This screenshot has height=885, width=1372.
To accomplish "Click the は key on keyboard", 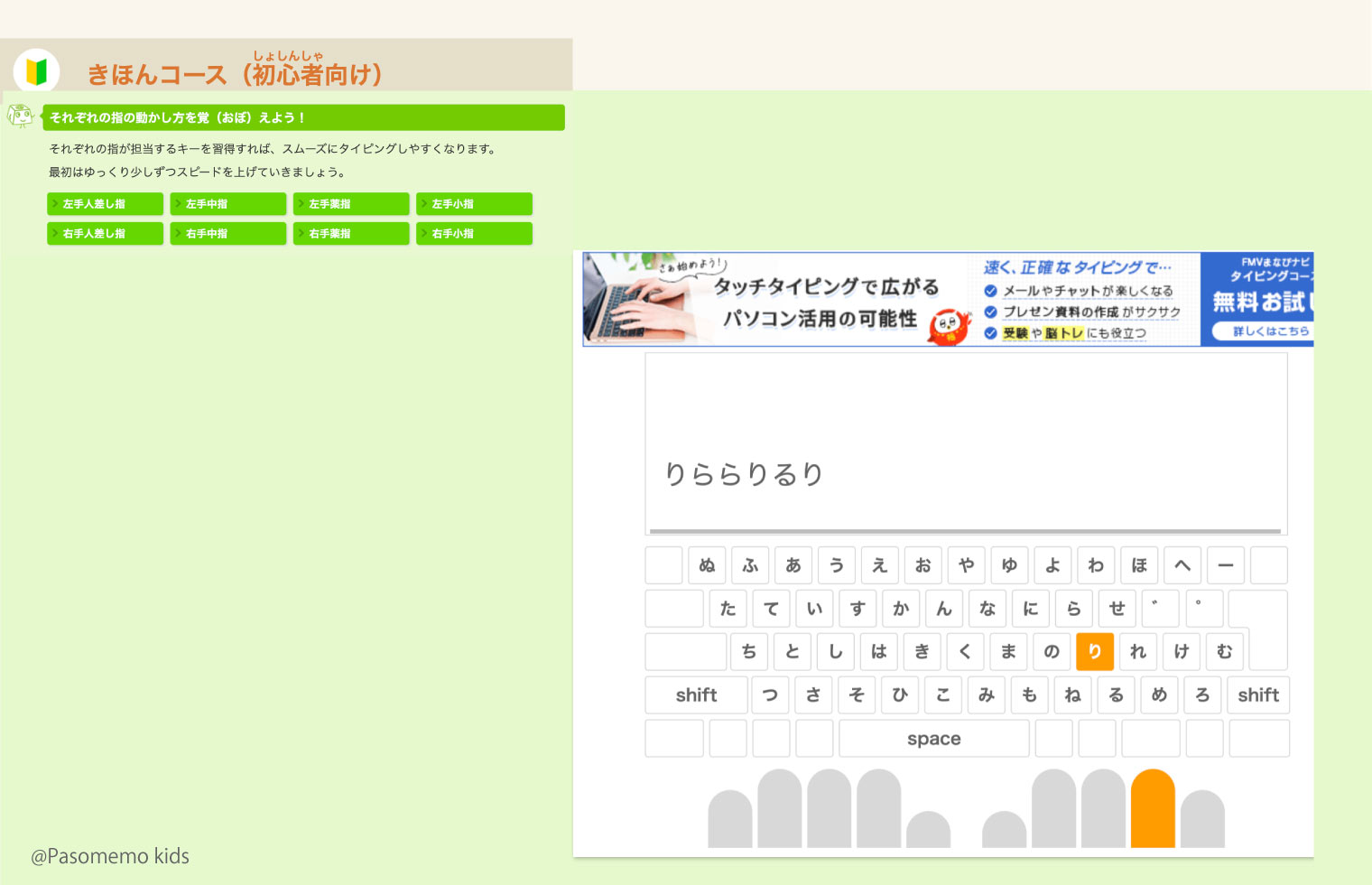I will 879,652.
